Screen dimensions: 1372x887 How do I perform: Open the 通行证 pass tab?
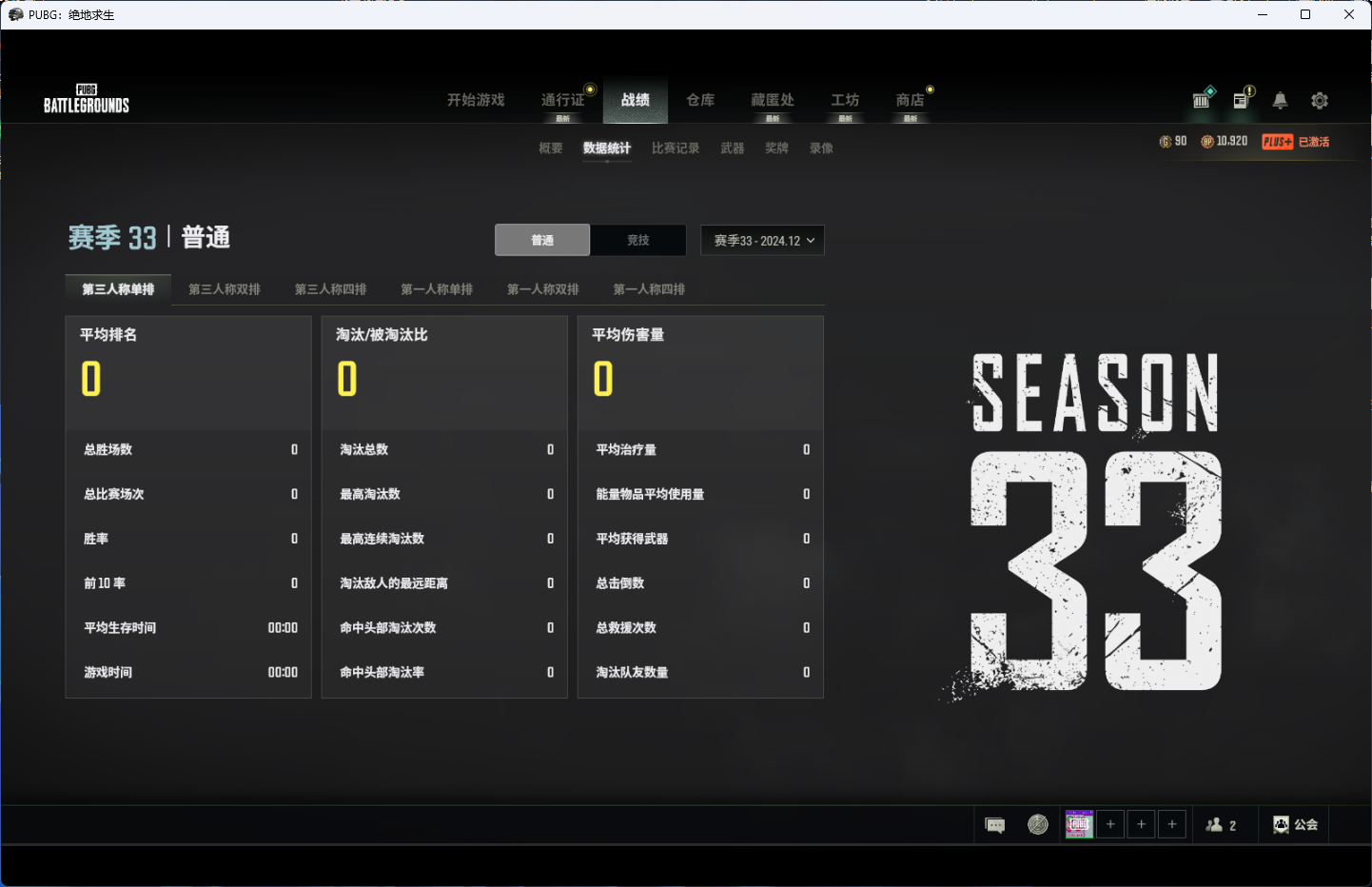pos(562,100)
